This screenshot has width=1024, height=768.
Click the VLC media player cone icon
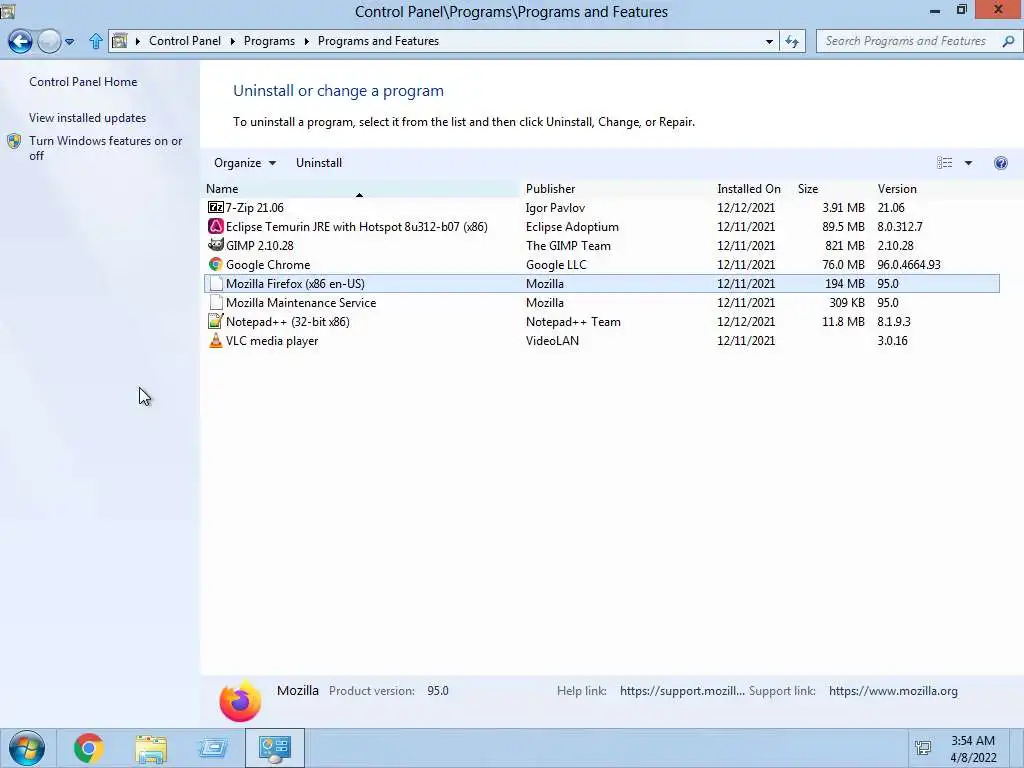tap(216, 340)
